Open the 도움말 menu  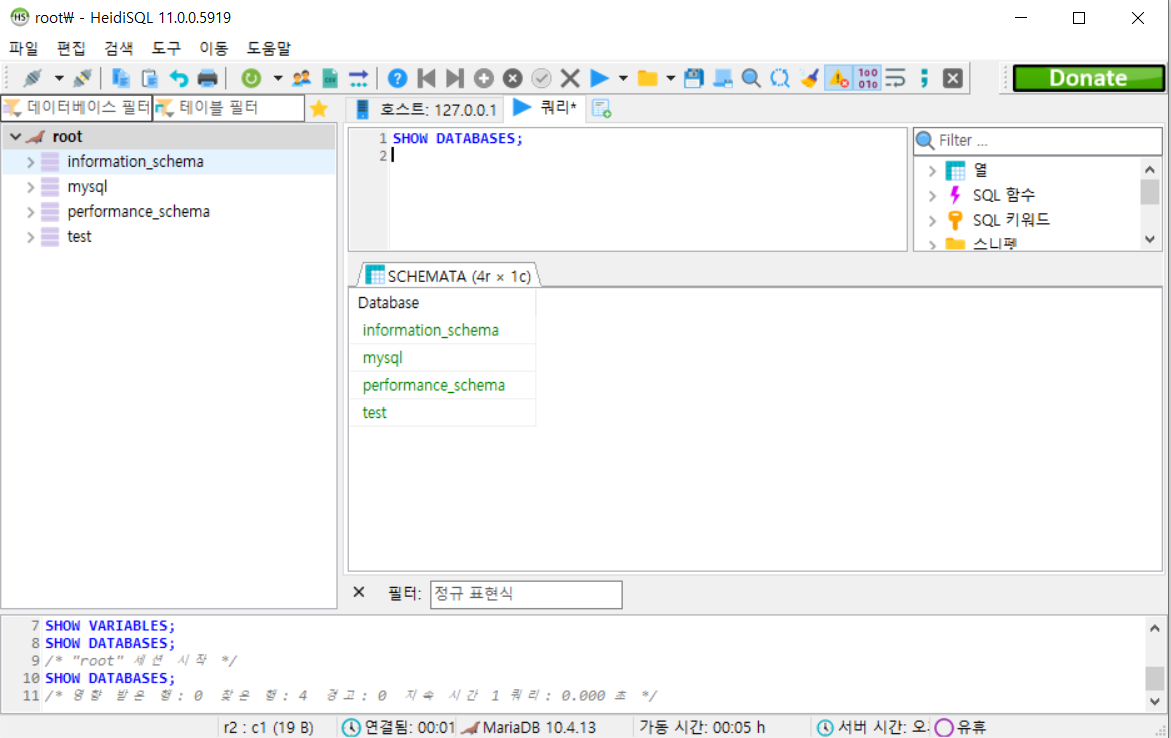coord(269,49)
